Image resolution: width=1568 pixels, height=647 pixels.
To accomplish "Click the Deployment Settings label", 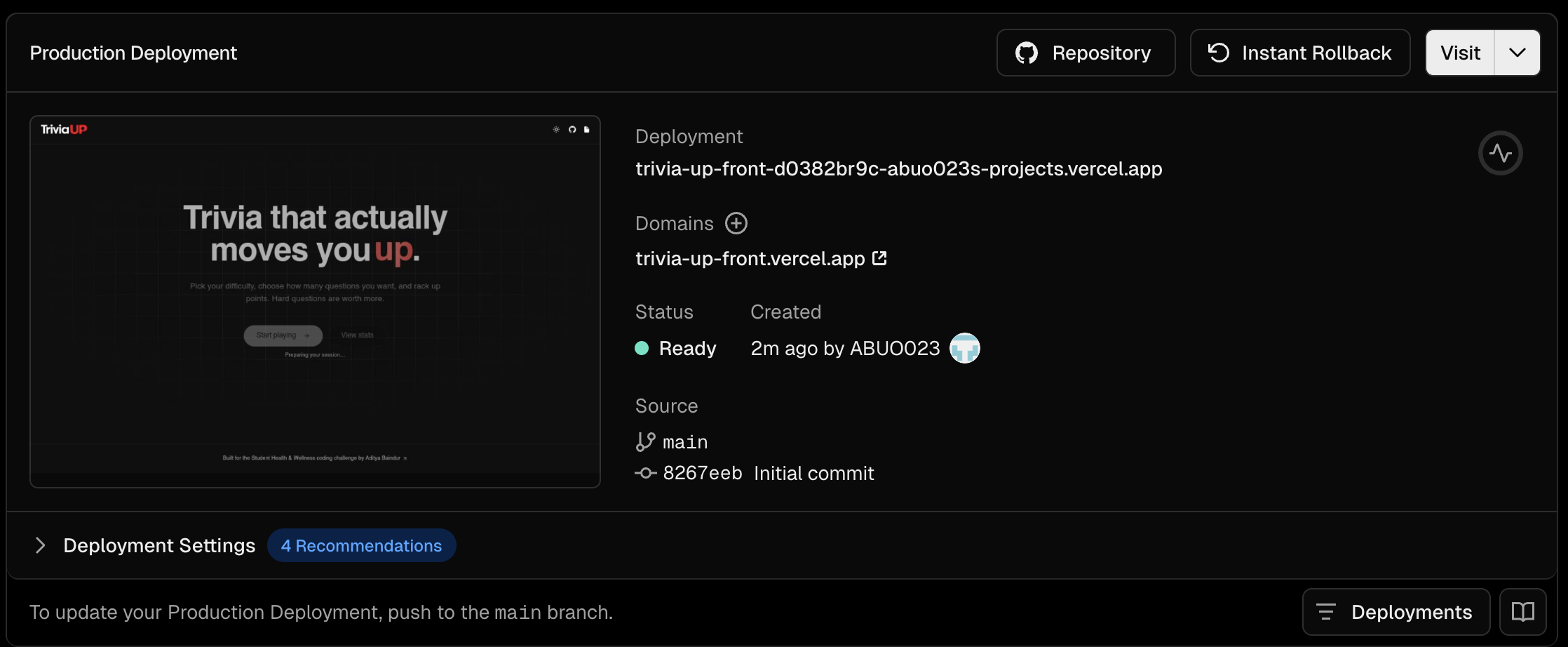I will pyautogui.click(x=159, y=545).
